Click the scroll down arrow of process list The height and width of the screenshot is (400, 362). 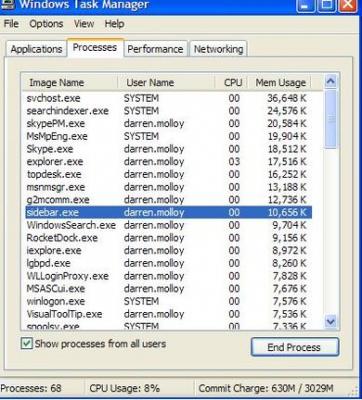point(330,321)
